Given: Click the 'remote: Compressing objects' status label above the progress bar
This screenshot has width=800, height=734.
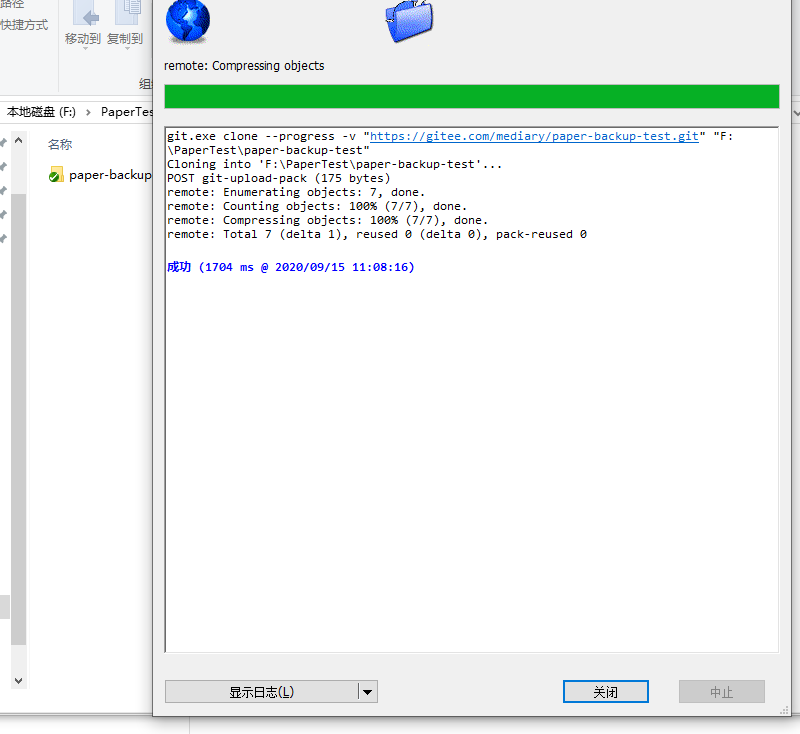Looking at the screenshot, I should pos(244,66).
